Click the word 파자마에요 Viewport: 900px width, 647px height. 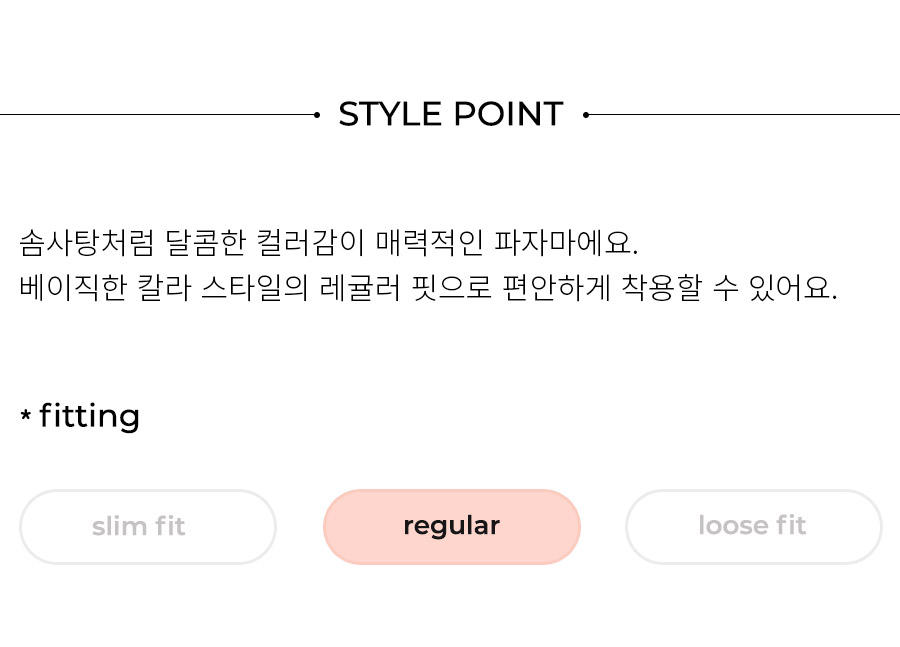(566, 242)
